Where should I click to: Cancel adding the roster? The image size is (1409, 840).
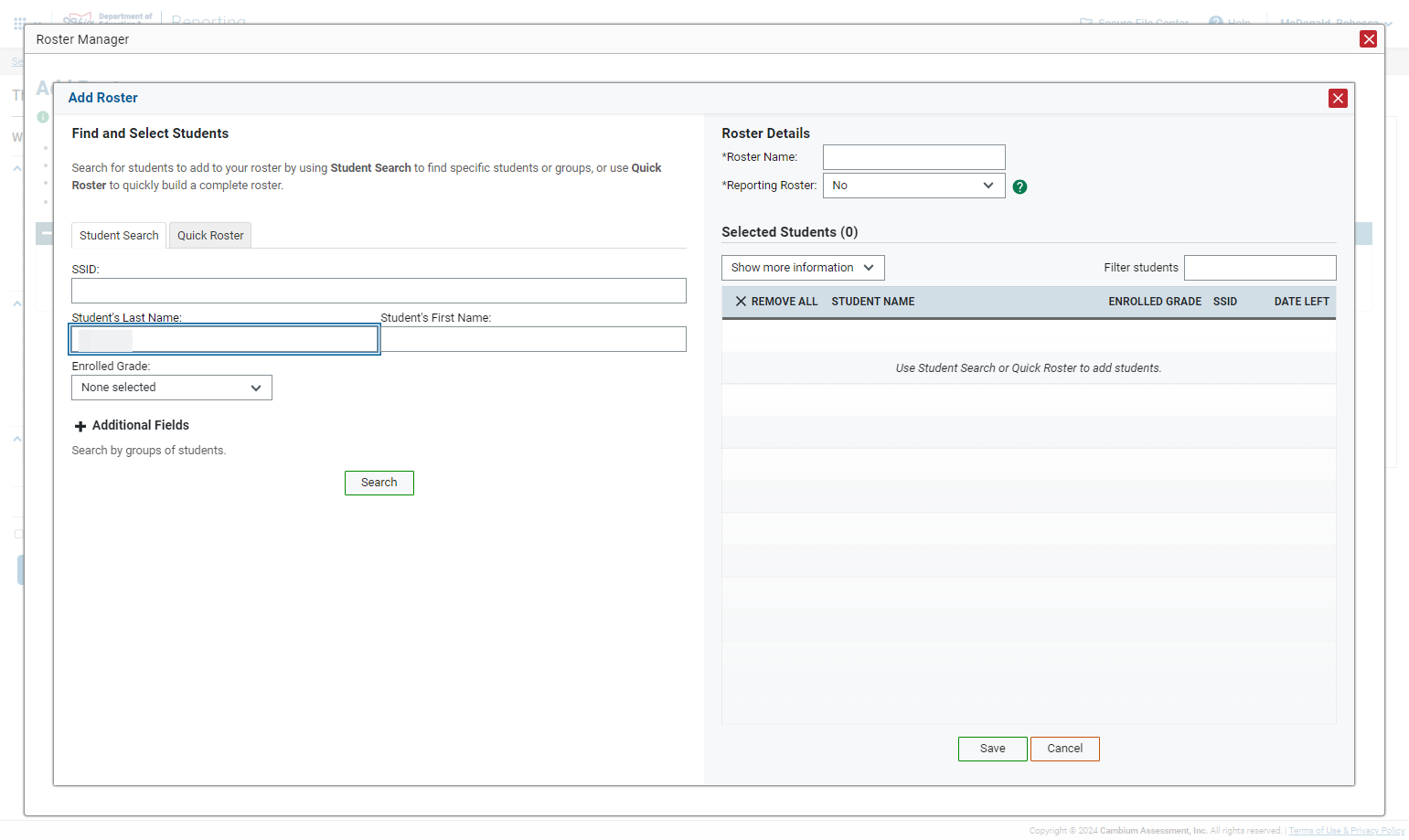[1064, 749]
